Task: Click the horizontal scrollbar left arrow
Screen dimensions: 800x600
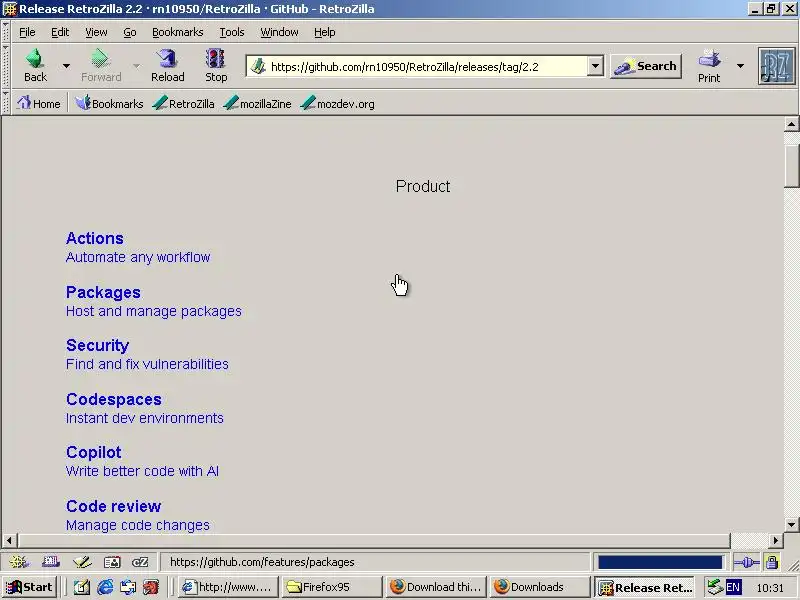Action: coord(9,540)
